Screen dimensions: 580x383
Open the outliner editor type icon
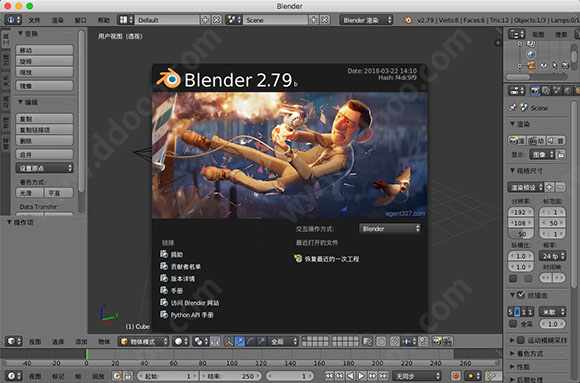516,34
